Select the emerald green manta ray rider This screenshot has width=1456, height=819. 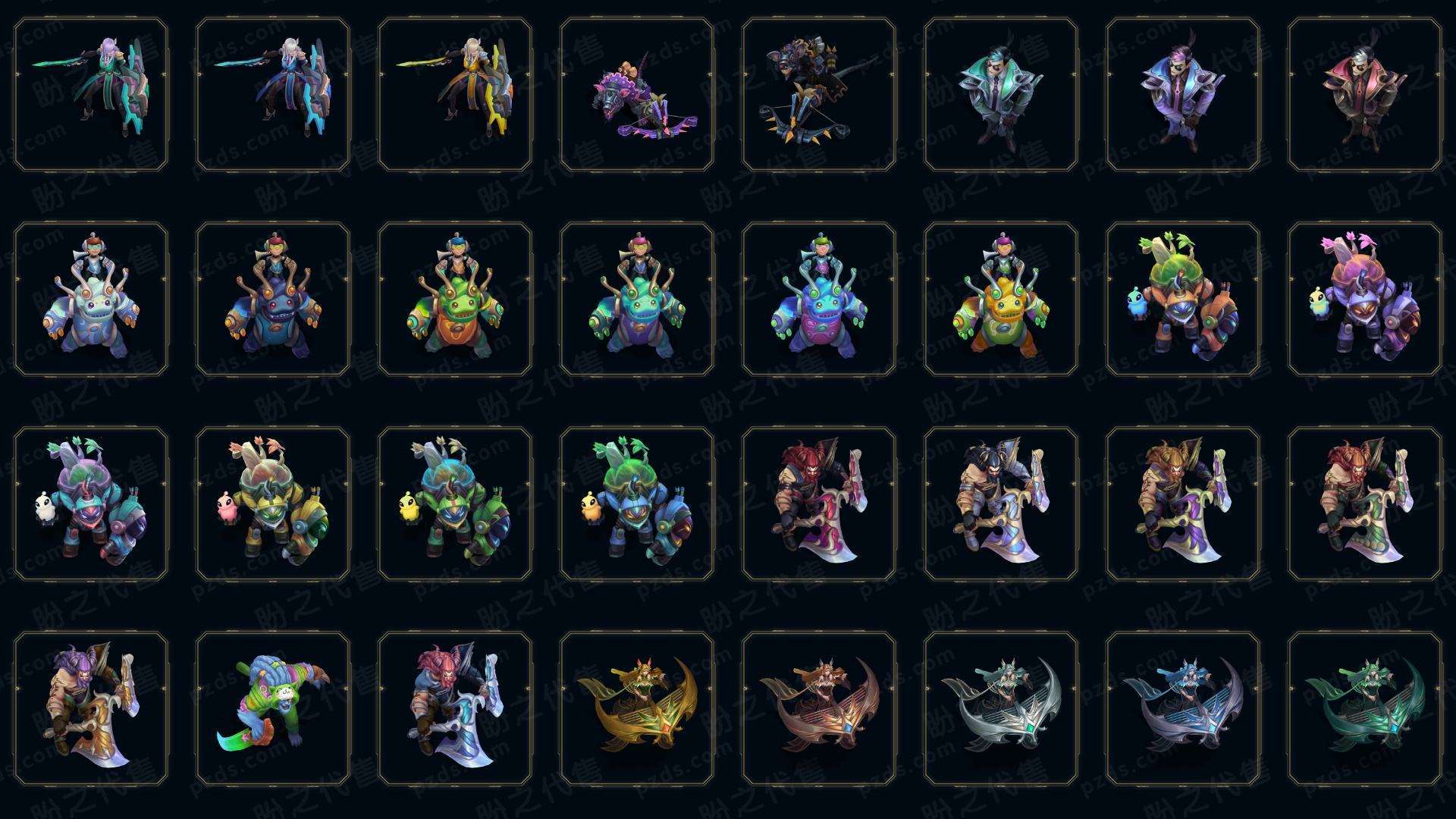(x=1365, y=709)
